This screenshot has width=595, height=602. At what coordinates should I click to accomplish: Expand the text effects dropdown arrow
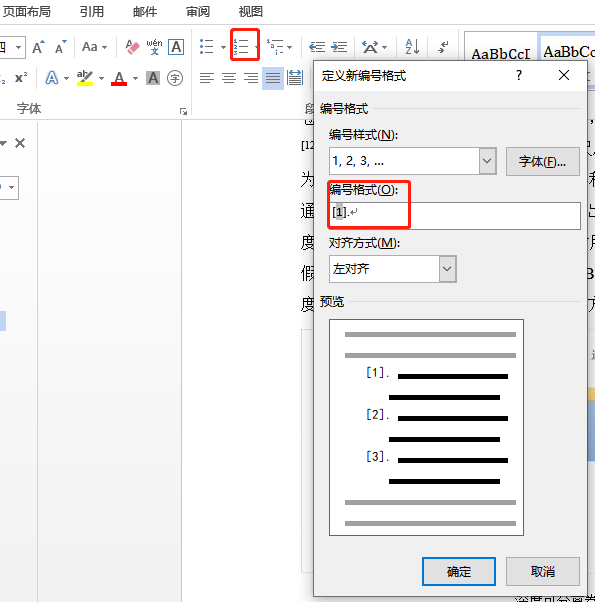(66, 78)
